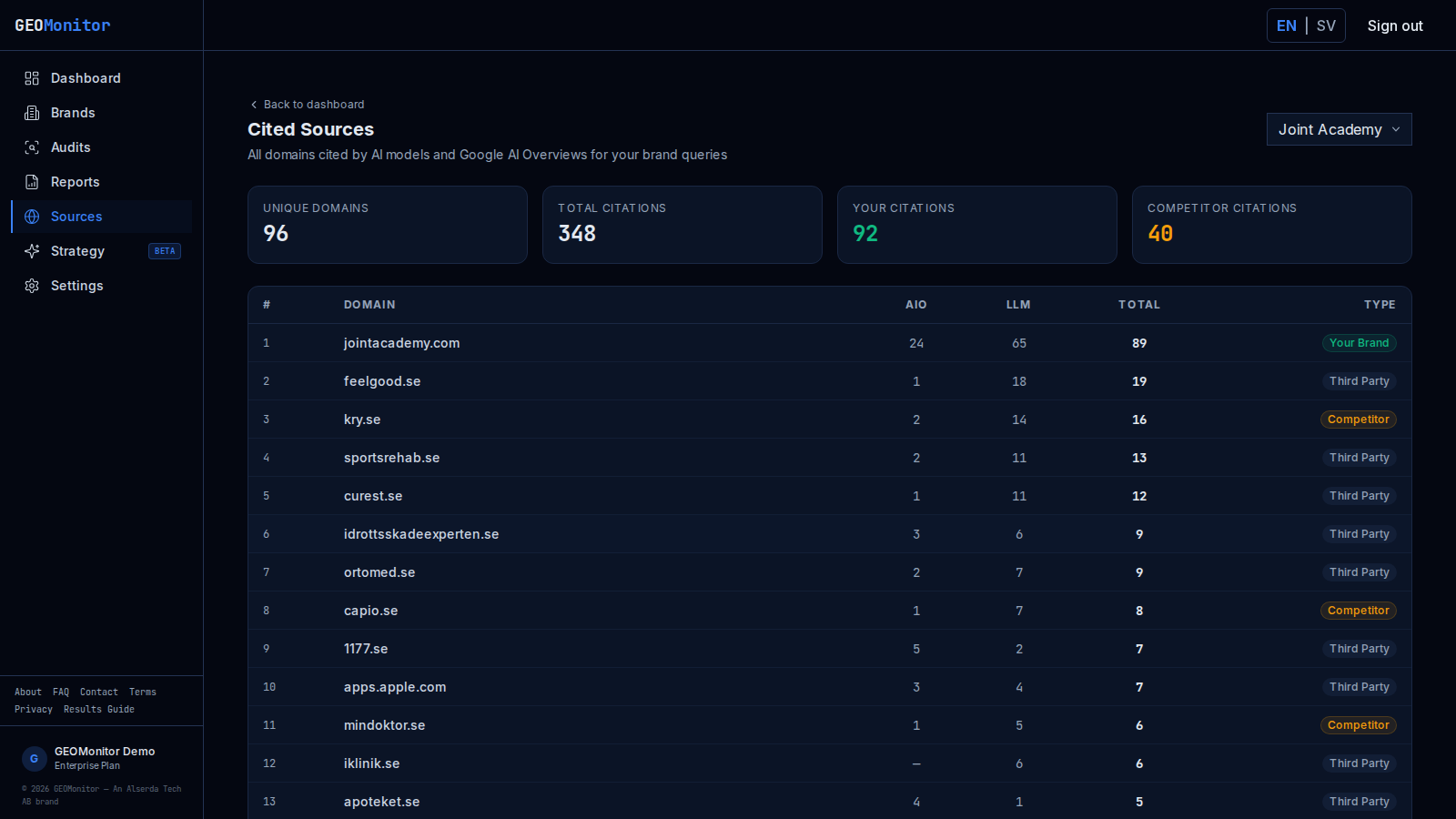Click the Competitor badge for mindoktor.se
Viewport: 1456px width, 819px height.
[x=1359, y=725]
